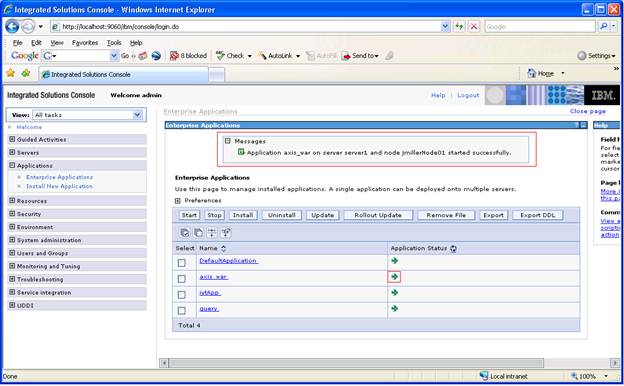The width and height of the screenshot is (624, 386).
Task: Click the 8 blocked popup blocker icon
Action: tap(188, 56)
